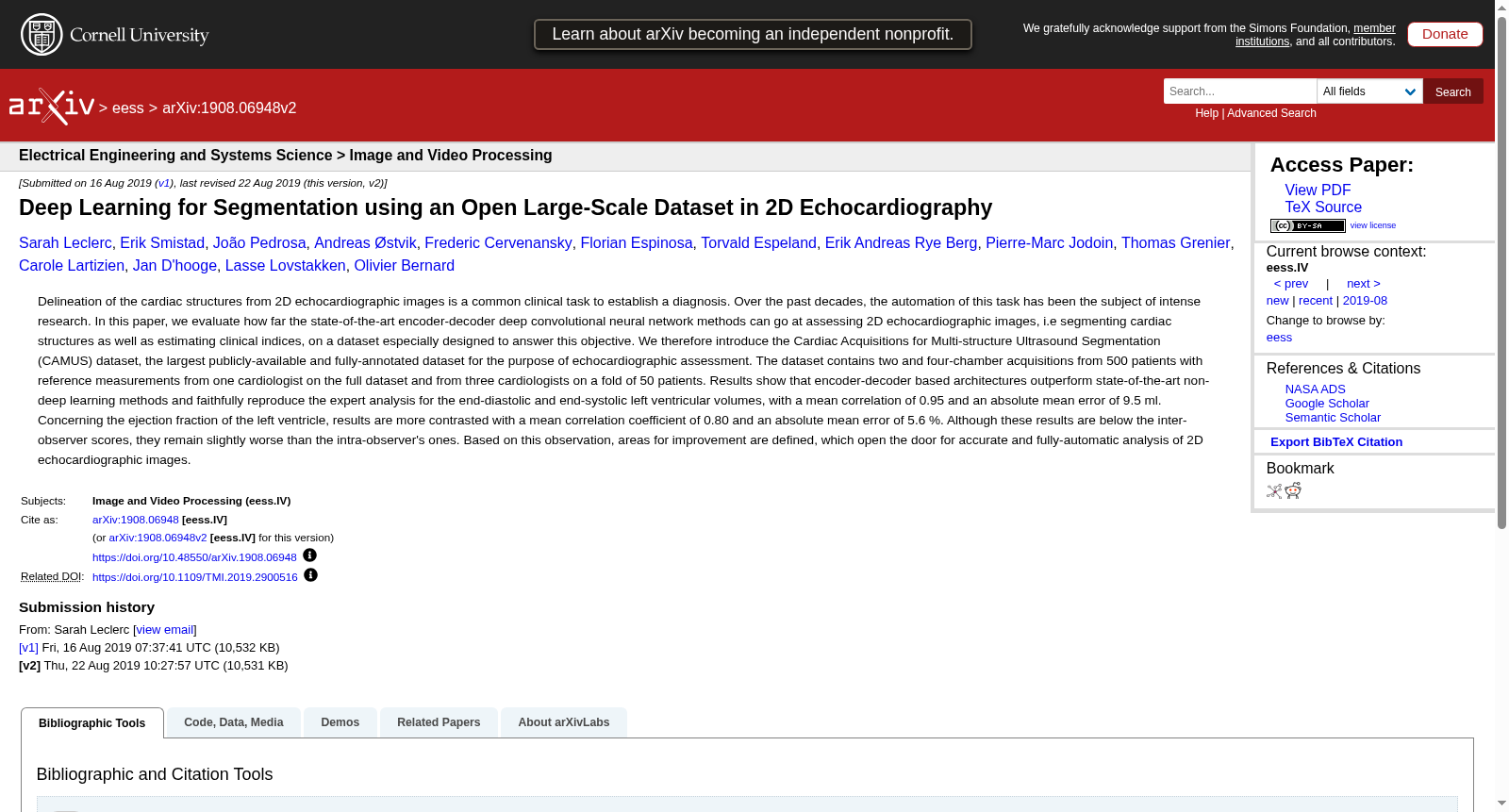Image resolution: width=1509 pixels, height=812 pixels.
Task: Open author Sarah Leclerc
Action: tap(65, 243)
